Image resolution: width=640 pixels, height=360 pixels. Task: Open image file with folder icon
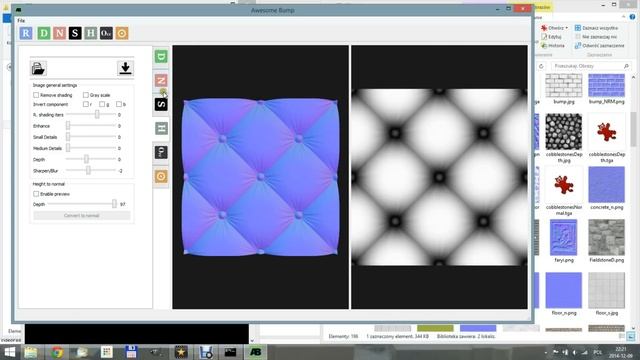[38, 68]
